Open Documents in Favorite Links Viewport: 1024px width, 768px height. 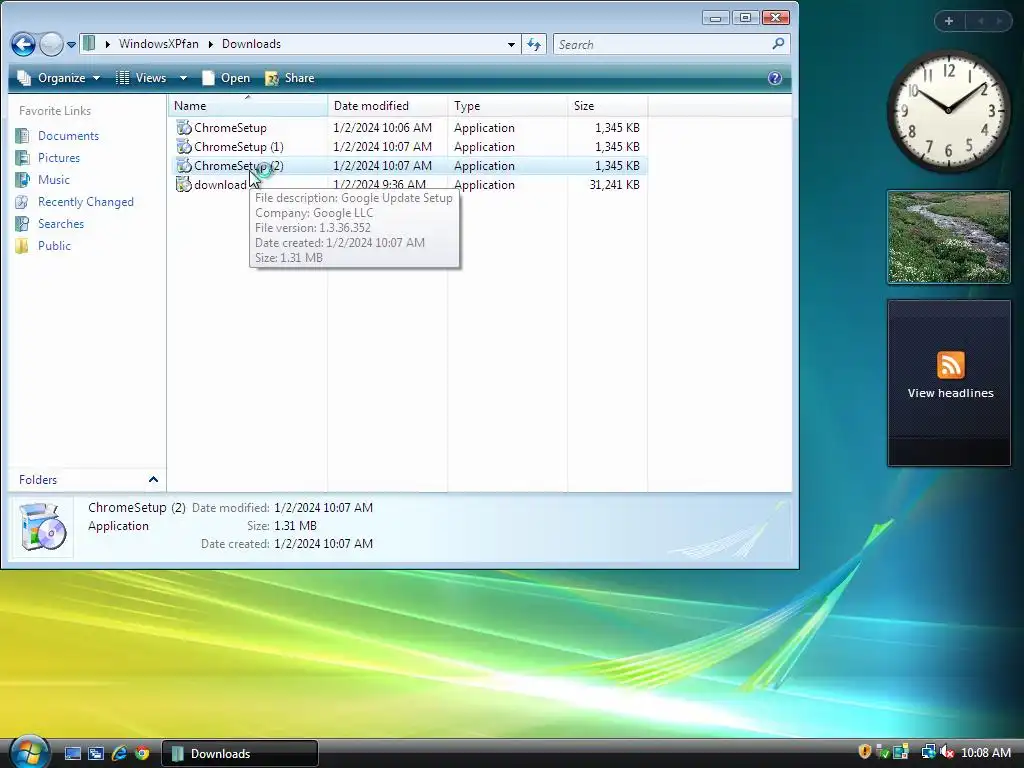(69, 136)
